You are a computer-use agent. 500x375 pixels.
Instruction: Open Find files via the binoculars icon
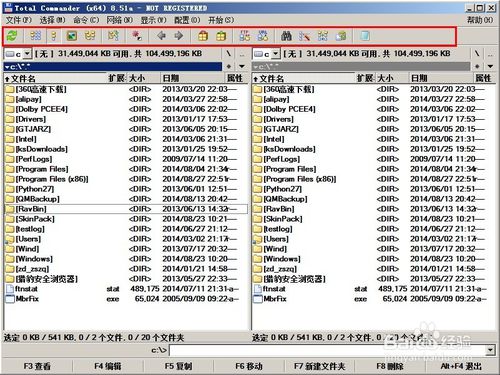point(286,36)
